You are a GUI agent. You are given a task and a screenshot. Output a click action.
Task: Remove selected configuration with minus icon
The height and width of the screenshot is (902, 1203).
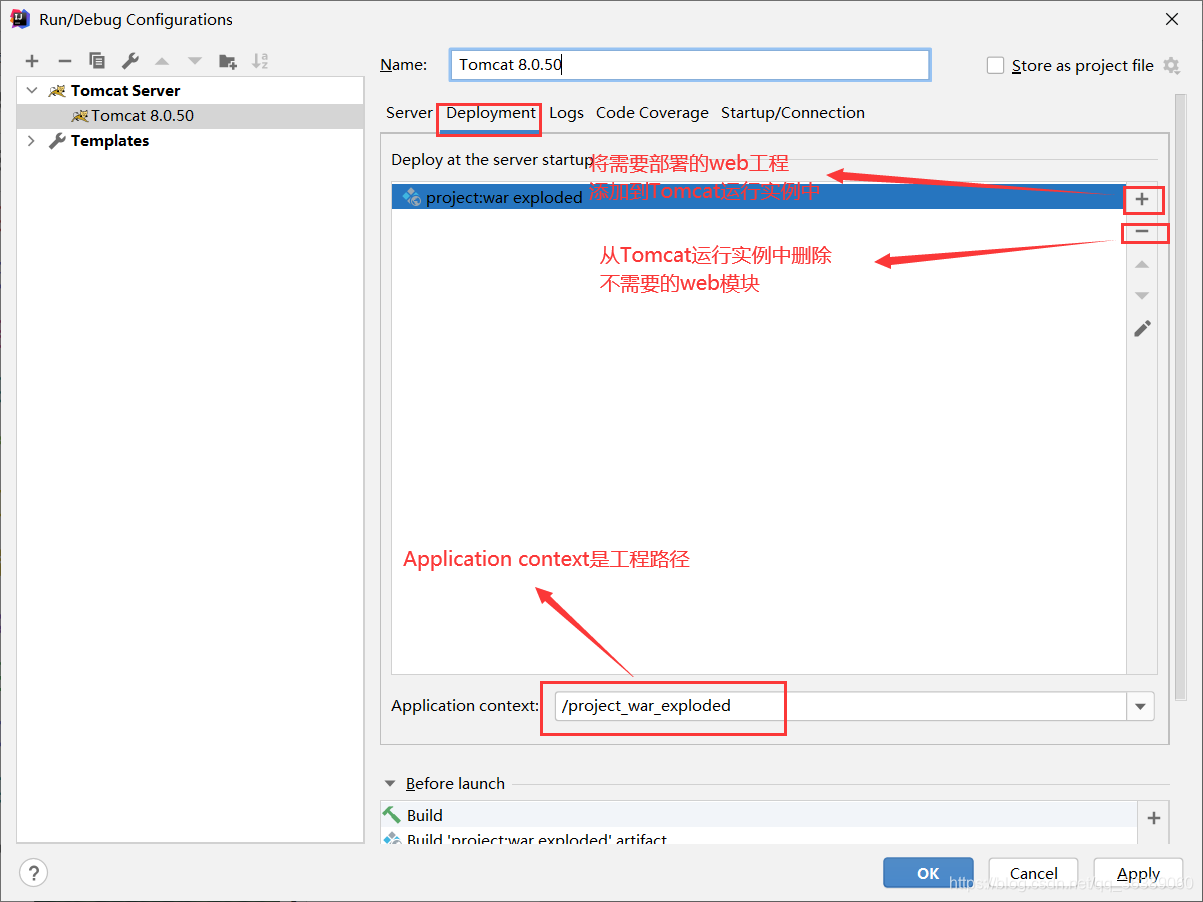click(64, 61)
